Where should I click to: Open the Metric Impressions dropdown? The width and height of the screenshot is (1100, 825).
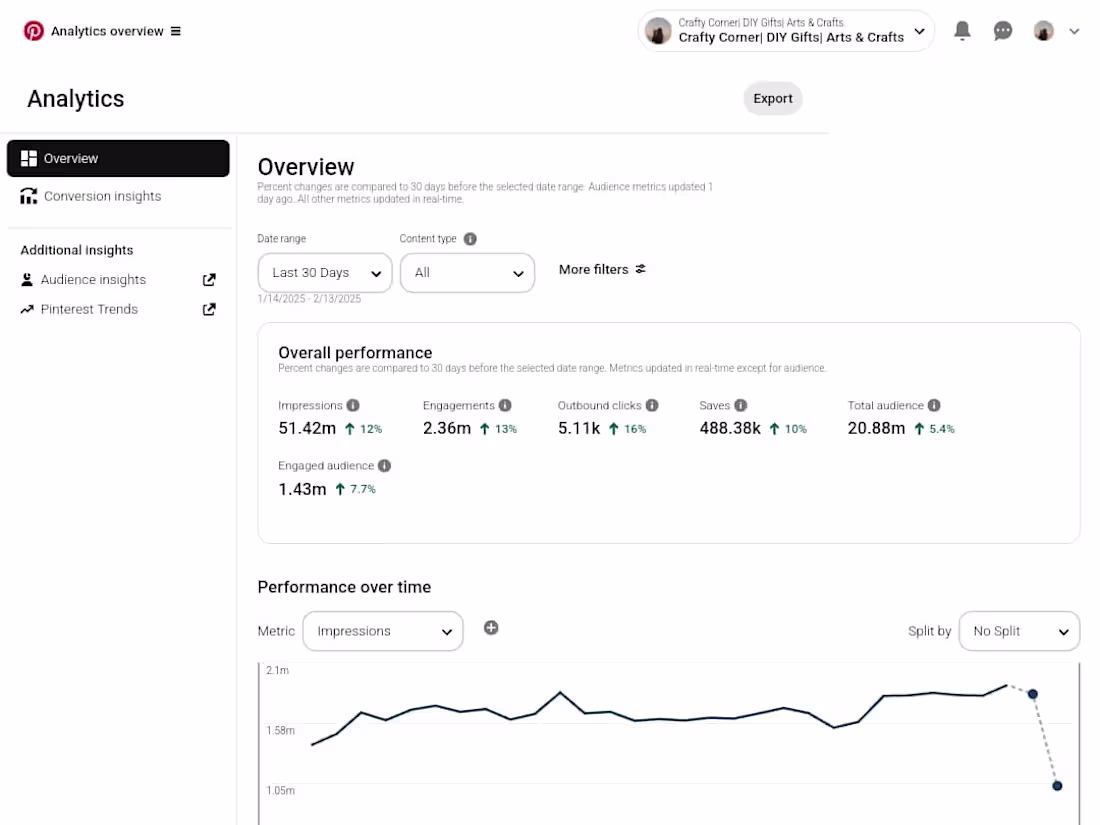383,631
